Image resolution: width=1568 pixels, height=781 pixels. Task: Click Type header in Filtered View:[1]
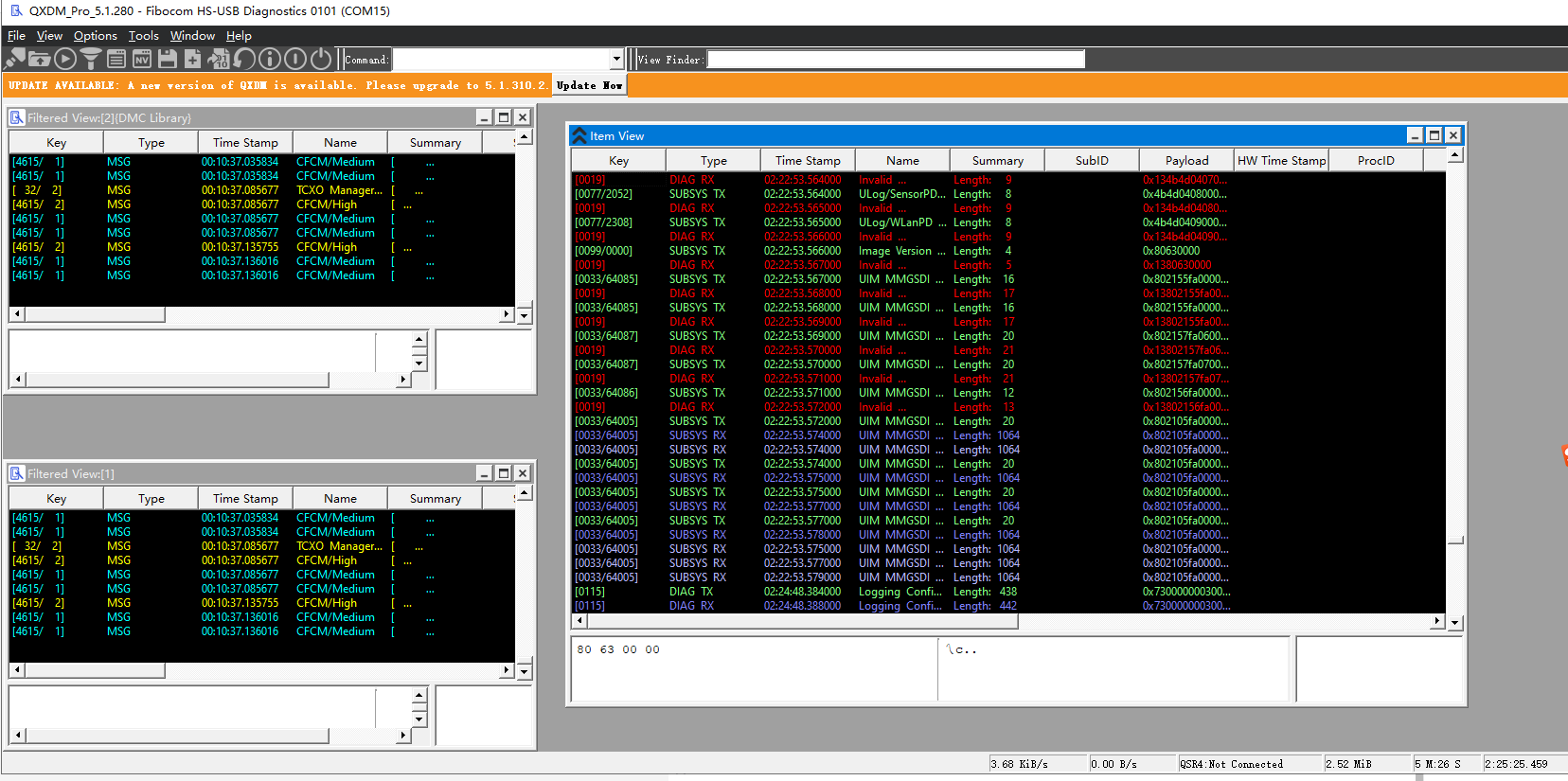tap(151, 498)
